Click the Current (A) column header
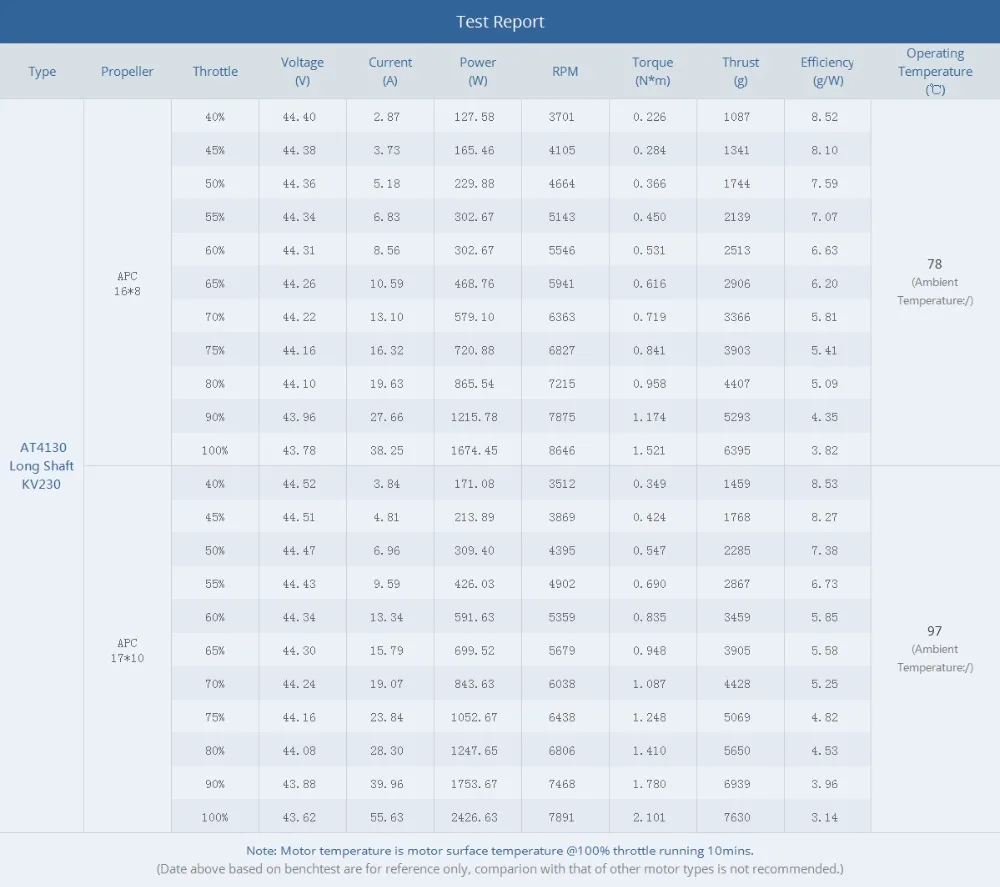 coord(390,71)
